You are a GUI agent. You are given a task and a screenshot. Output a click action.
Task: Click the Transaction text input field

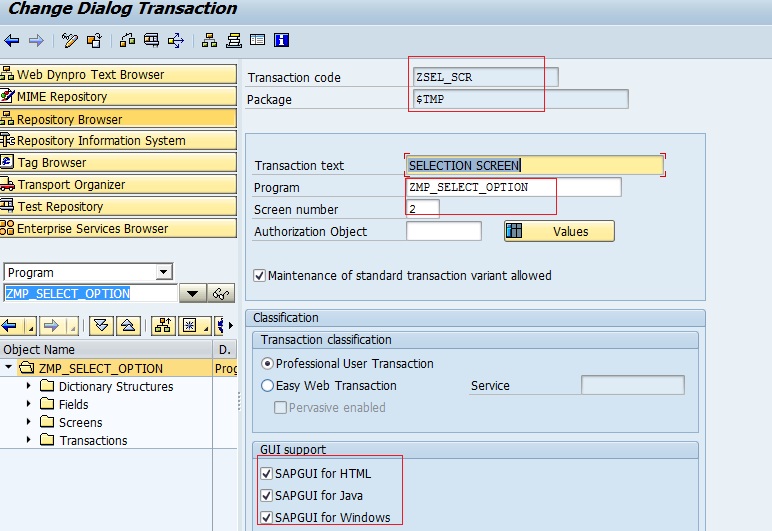tap(535, 165)
